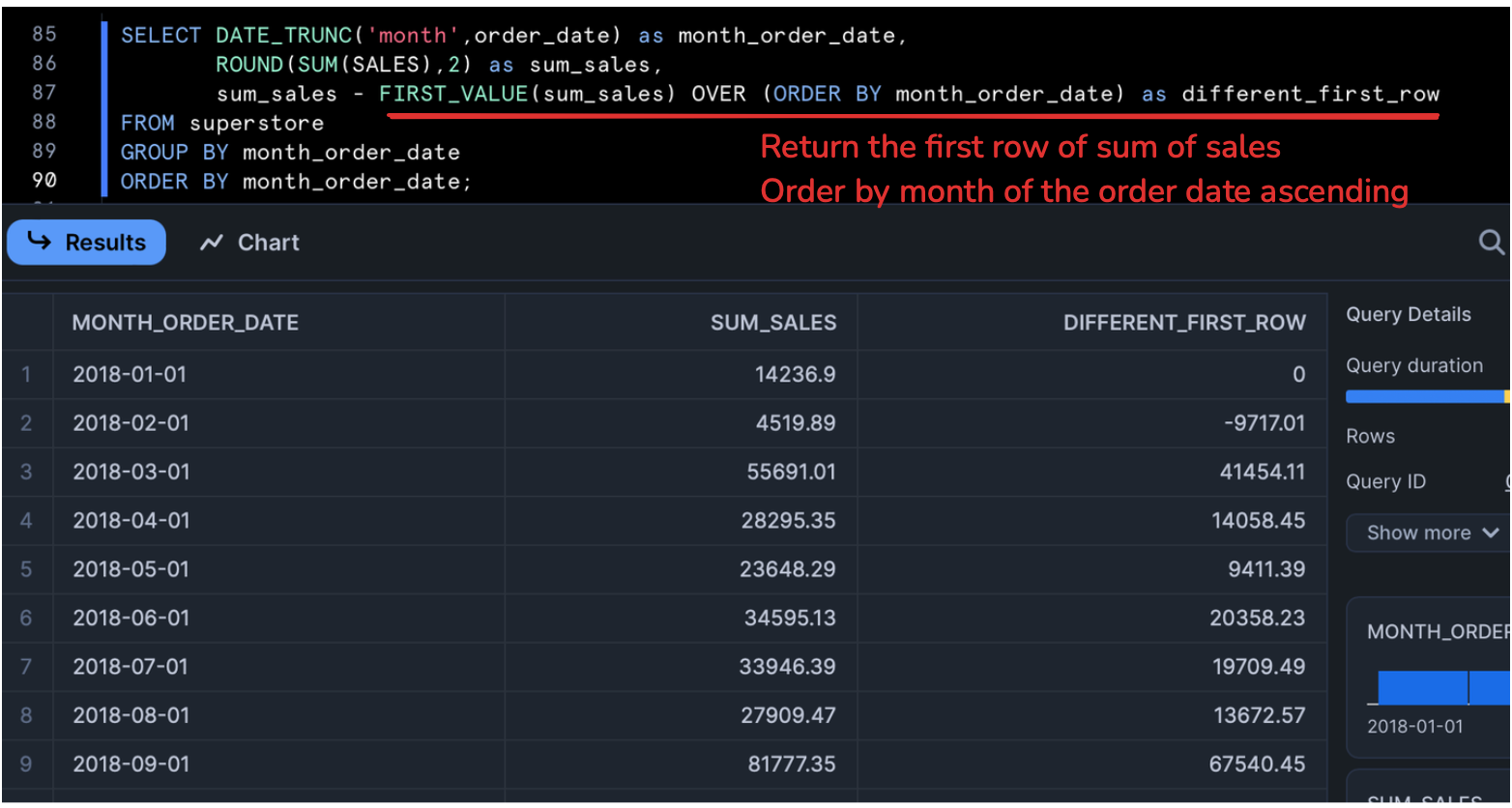Click the chart line icon beside Chart

pos(211,243)
